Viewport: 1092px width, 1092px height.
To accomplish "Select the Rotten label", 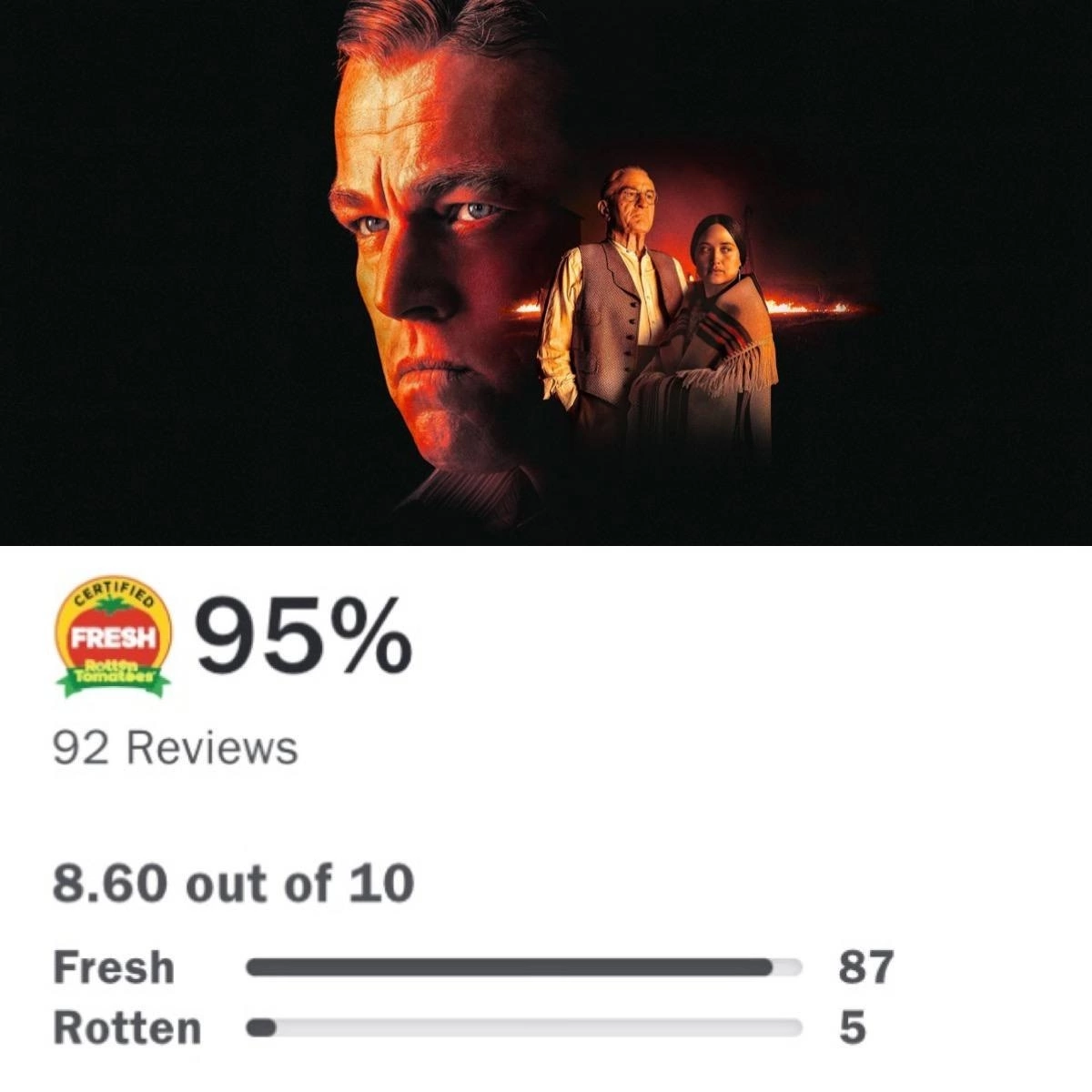I will [127, 1028].
